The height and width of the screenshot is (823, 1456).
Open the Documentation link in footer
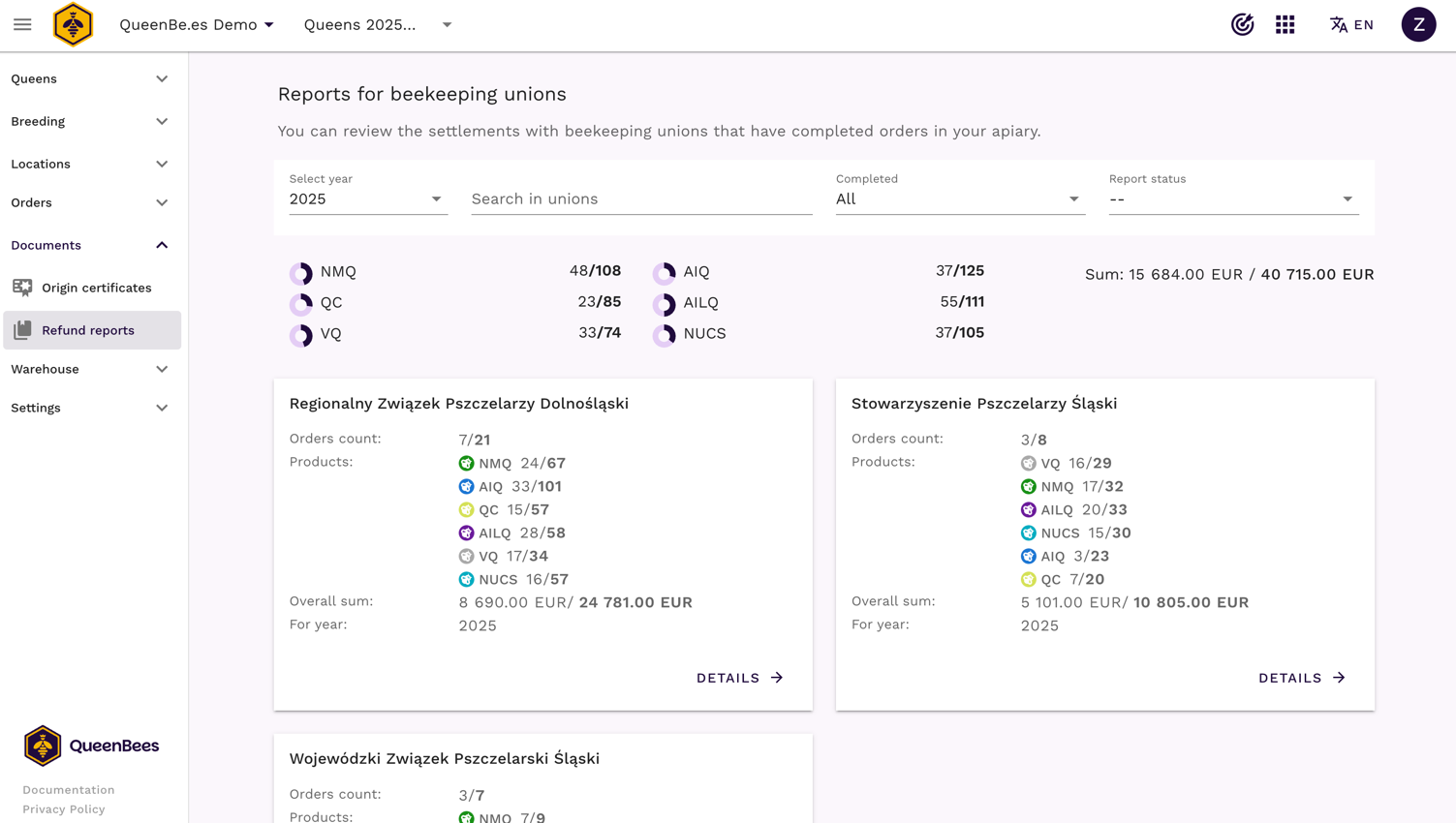[x=69, y=790]
